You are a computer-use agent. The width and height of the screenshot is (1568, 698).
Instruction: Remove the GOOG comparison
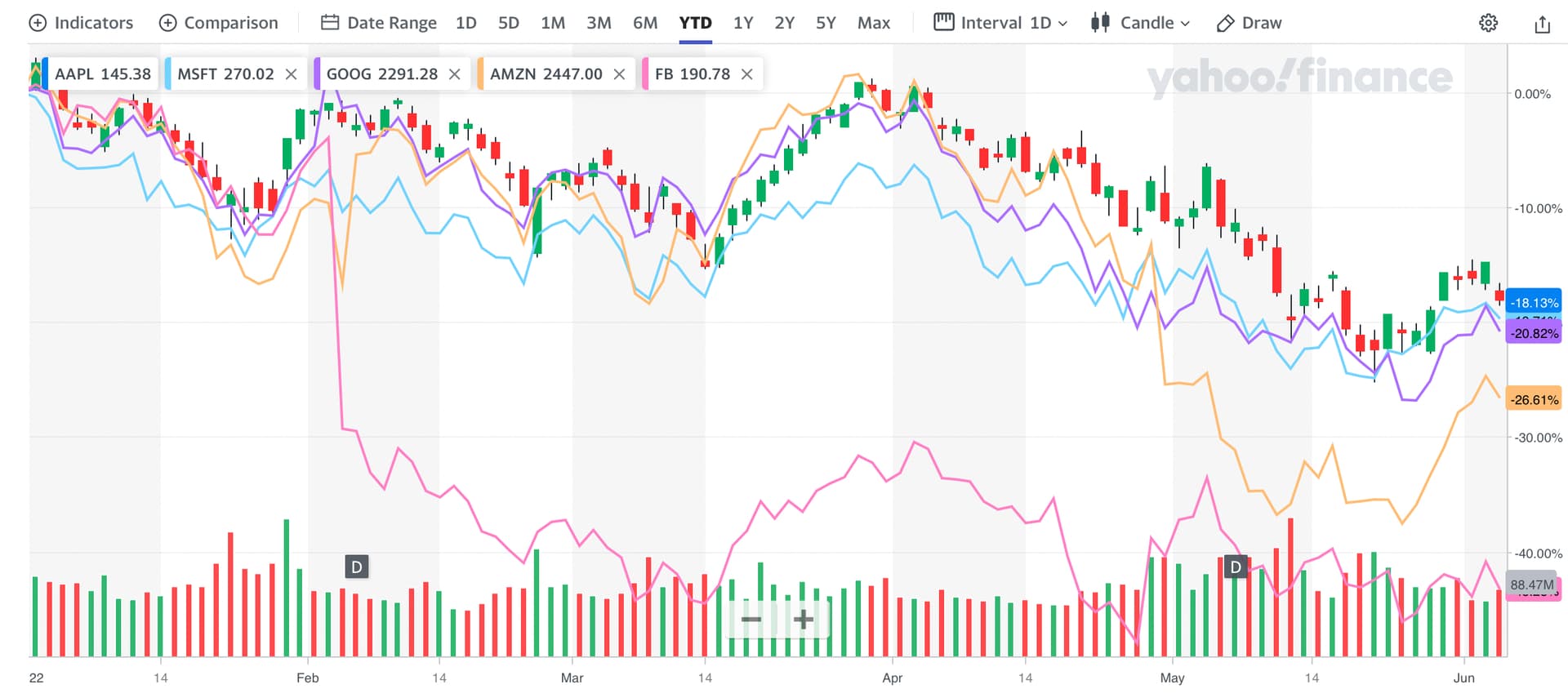(455, 74)
